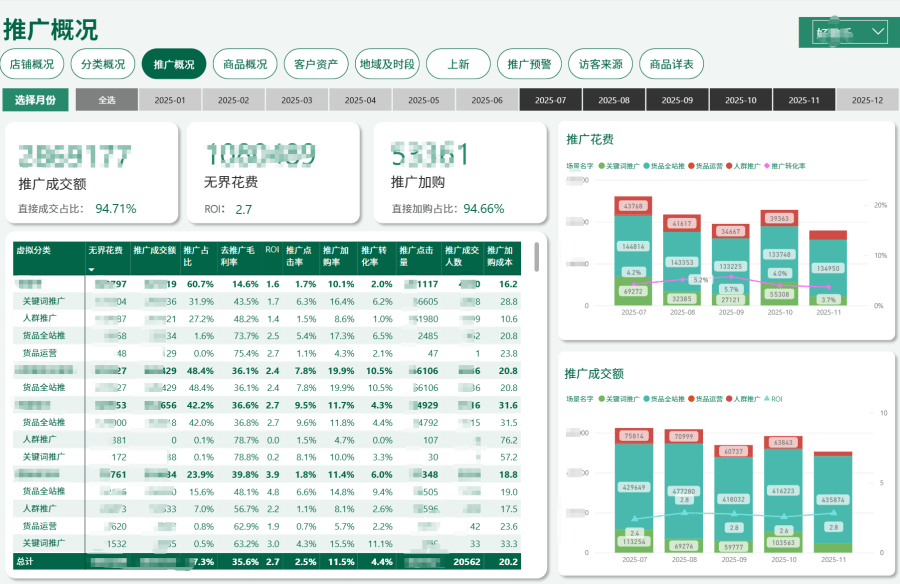Click the sort arrow under 无界花费 header
The width and height of the screenshot is (900, 584).
click(92, 270)
